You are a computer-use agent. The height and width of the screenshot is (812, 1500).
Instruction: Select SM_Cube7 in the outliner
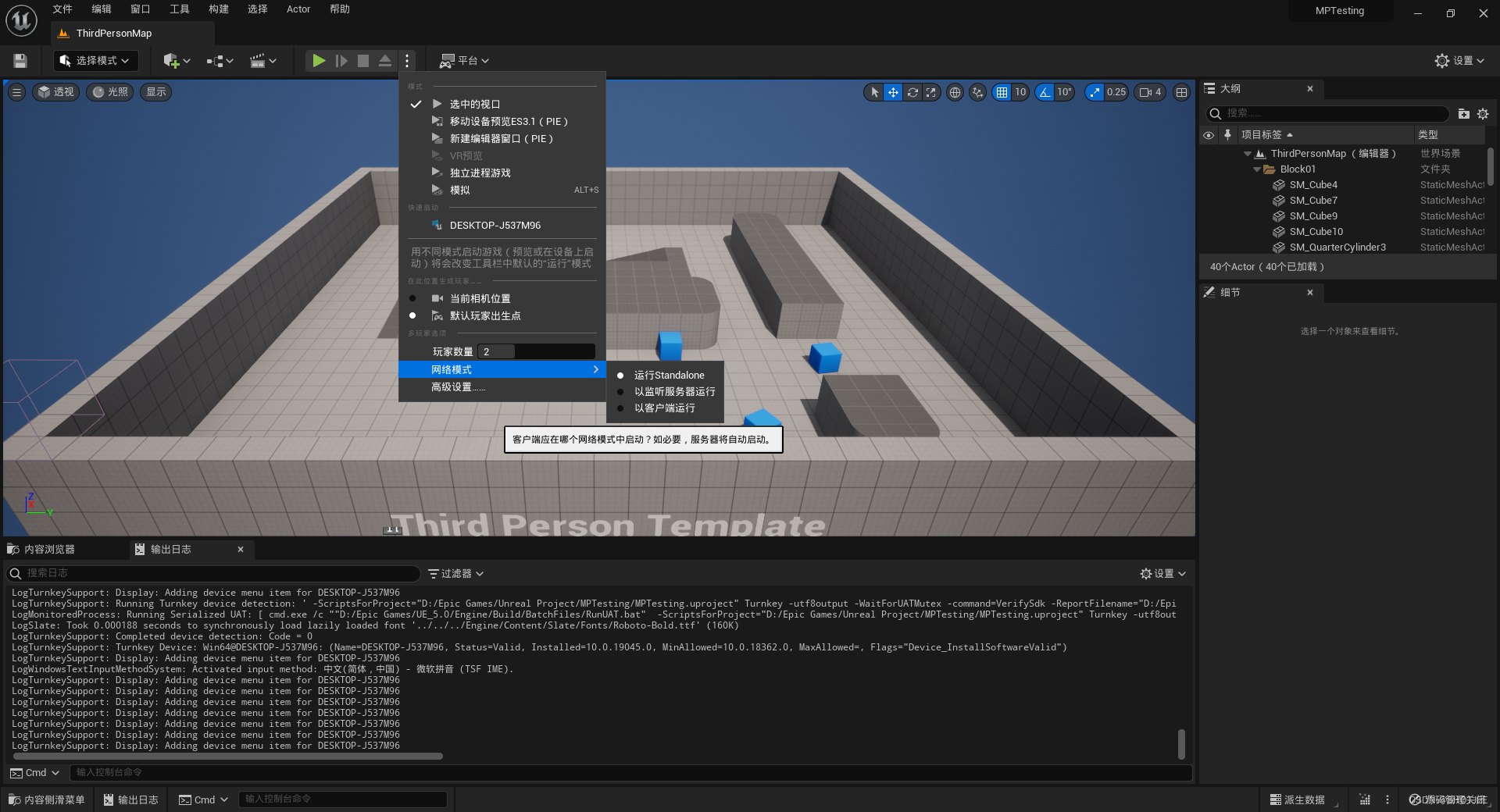coord(1313,201)
